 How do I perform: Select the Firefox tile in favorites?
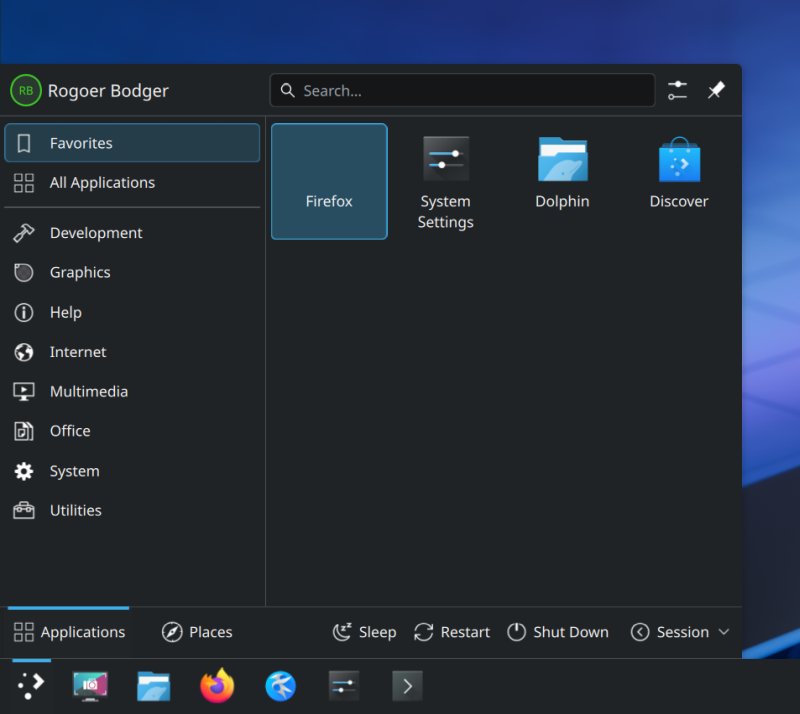tap(329, 181)
